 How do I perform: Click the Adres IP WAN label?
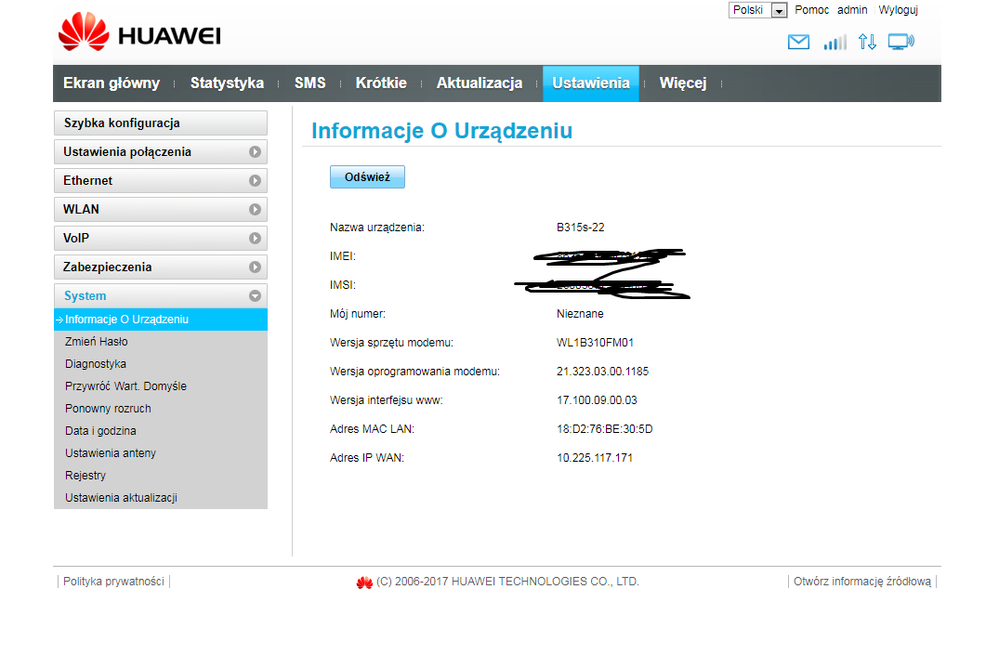pyautogui.click(x=367, y=458)
